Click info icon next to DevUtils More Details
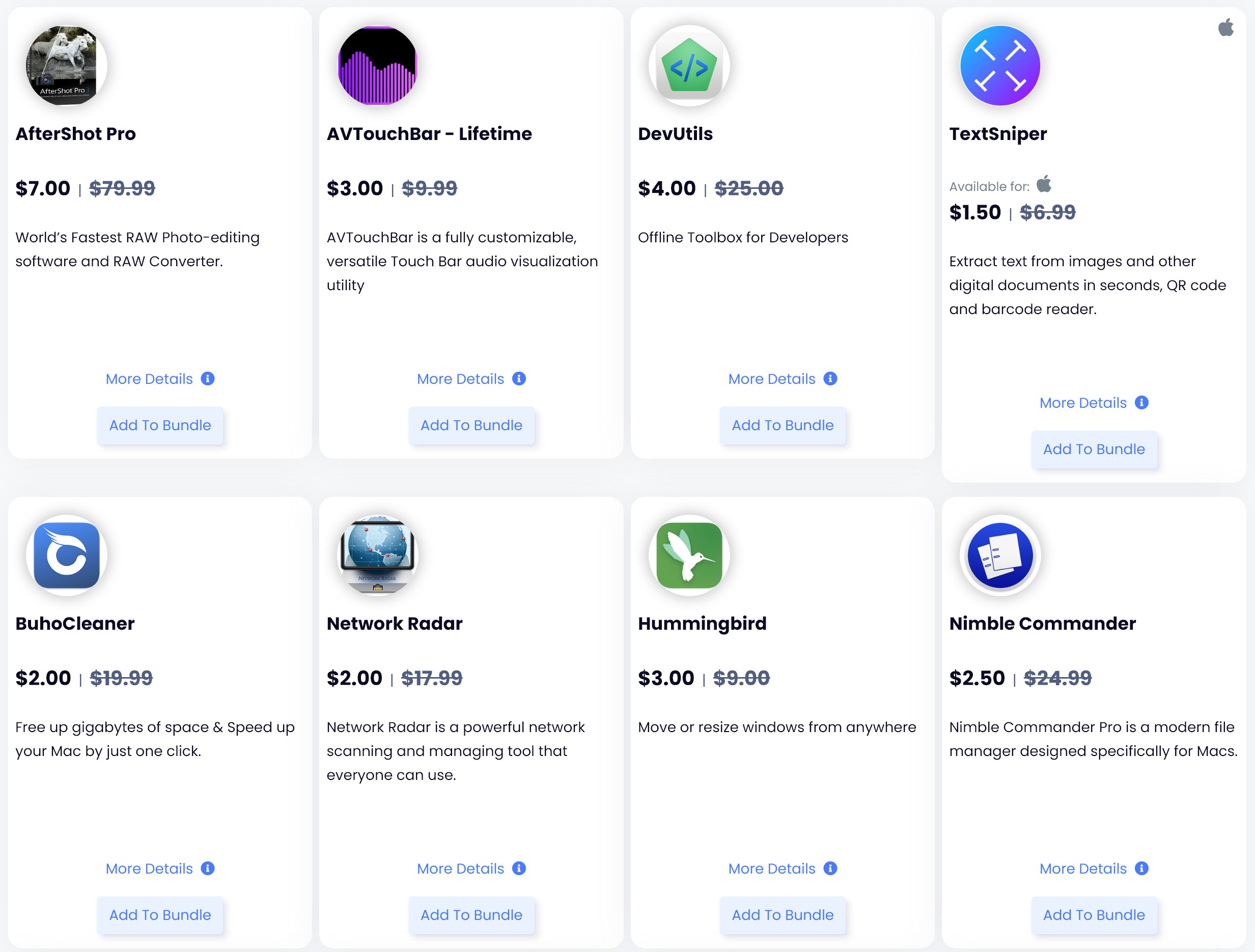 (x=830, y=378)
